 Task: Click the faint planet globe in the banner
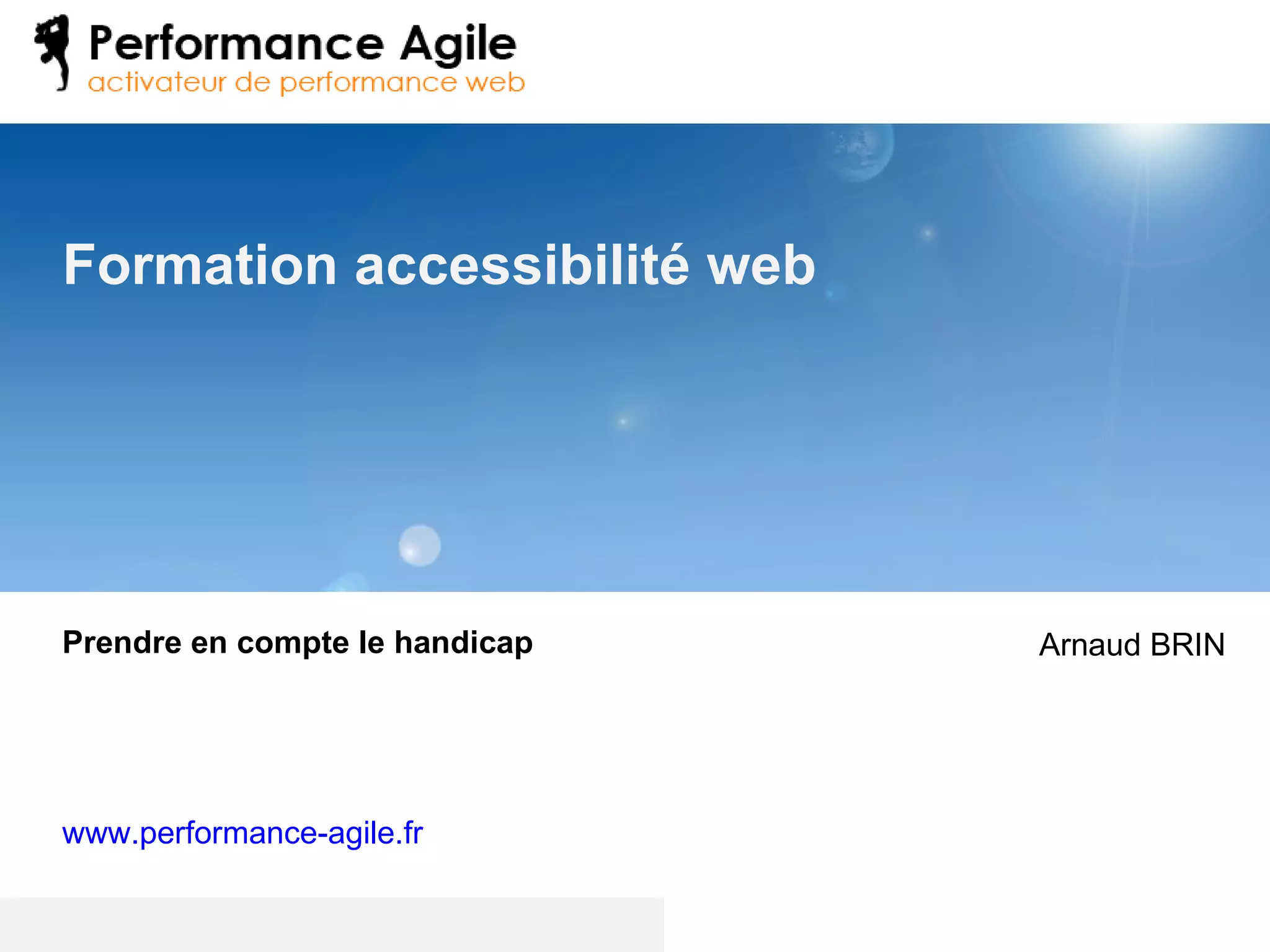coord(859,149)
